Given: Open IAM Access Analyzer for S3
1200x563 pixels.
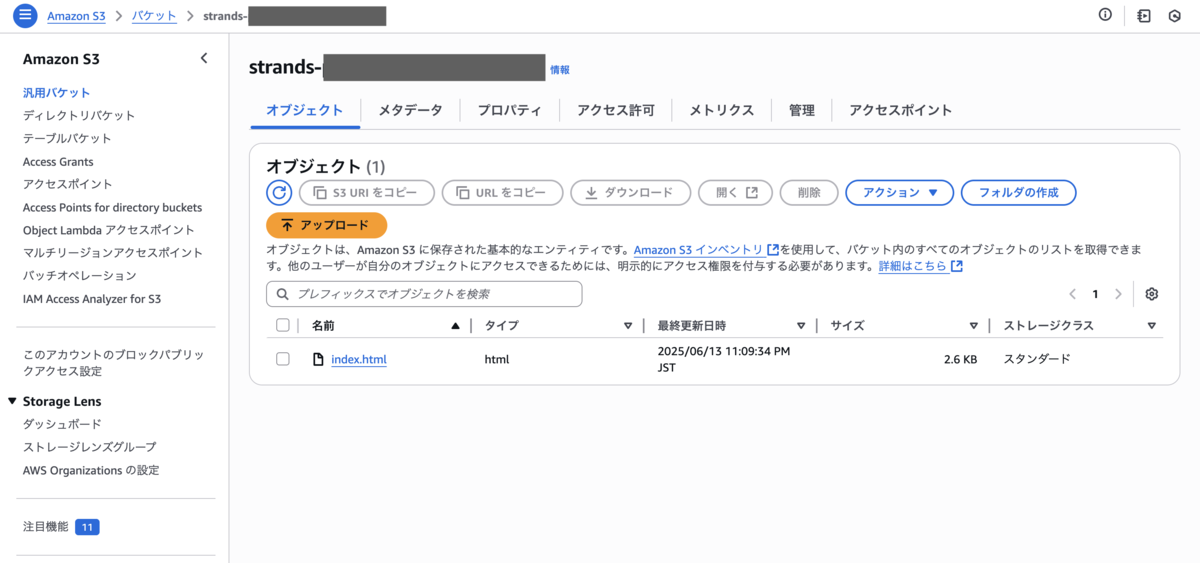Looking at the screenshot, I should 92,298.
